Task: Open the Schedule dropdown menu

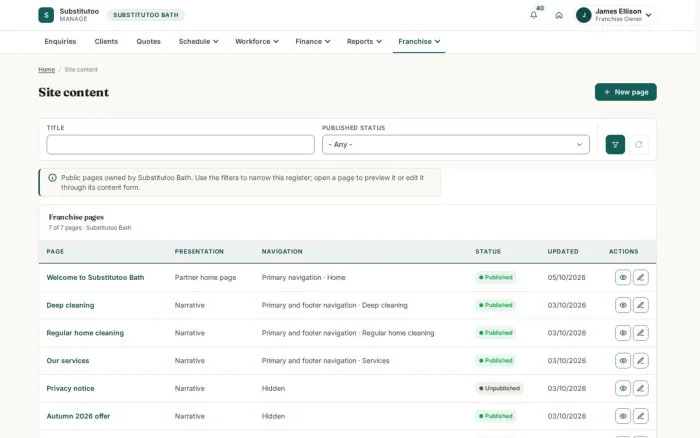Action: pos(199,42)
